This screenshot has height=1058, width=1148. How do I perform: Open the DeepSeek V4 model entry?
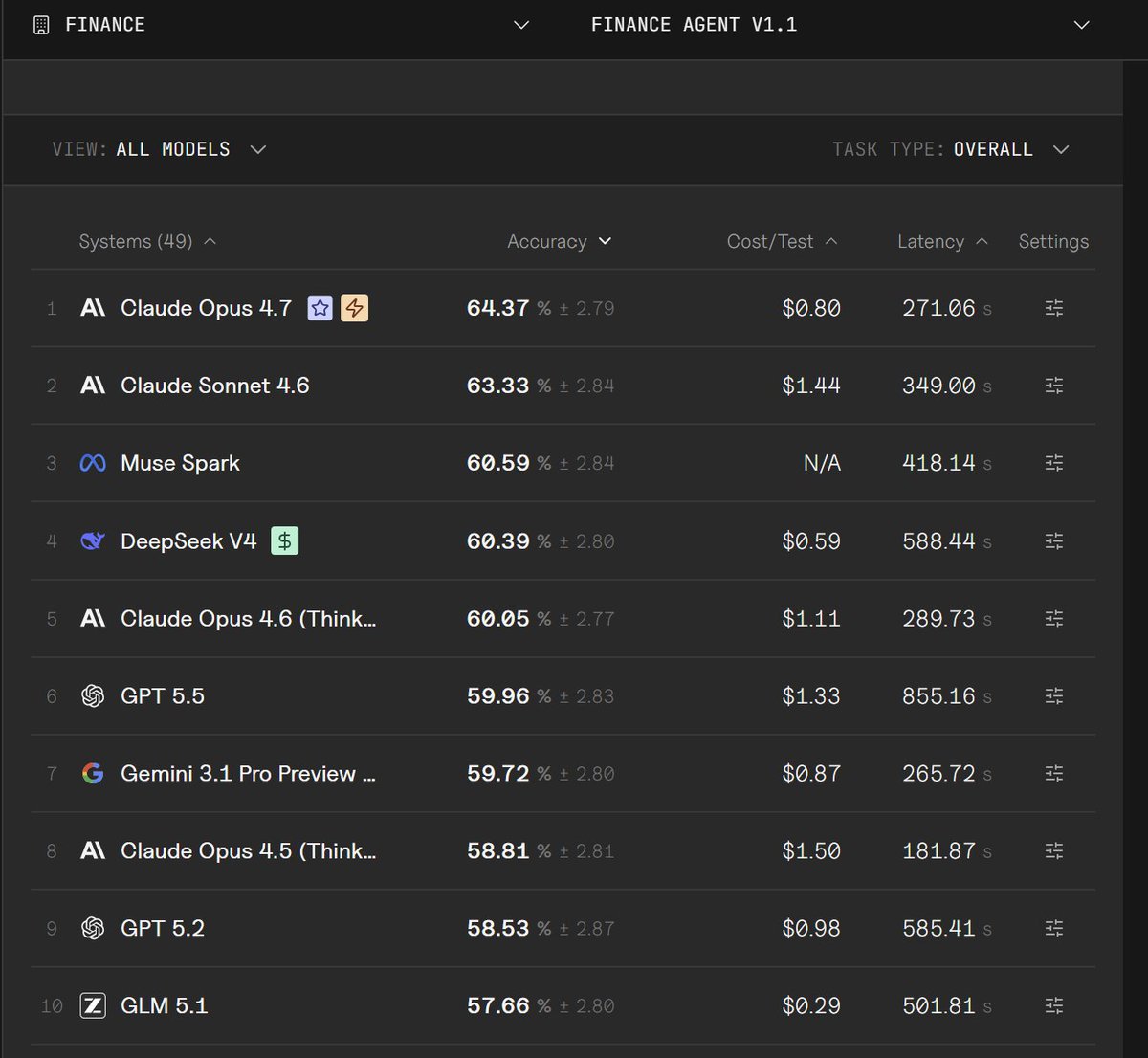pos(188,541)
